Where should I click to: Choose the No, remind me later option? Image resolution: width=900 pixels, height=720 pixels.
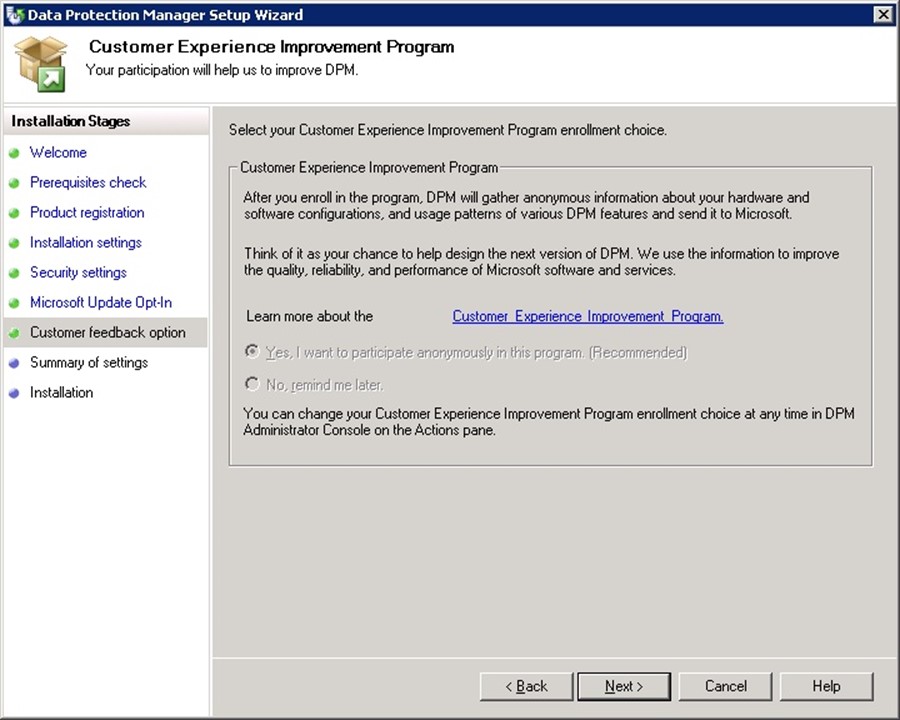click(x=252, y=384)
